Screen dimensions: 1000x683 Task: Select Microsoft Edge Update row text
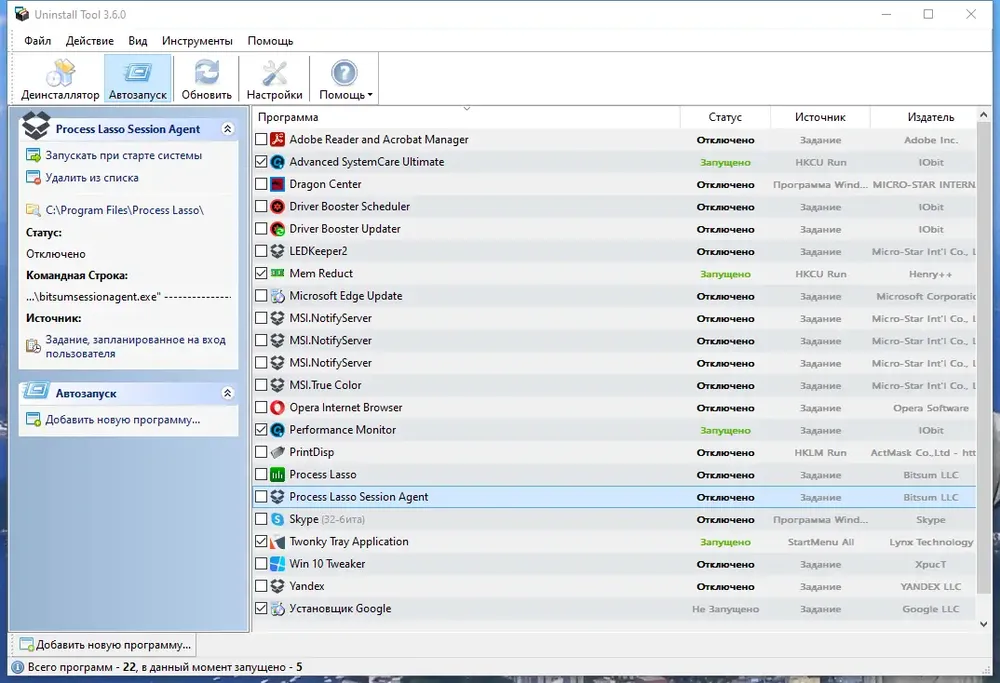click(x=346, y=296)
